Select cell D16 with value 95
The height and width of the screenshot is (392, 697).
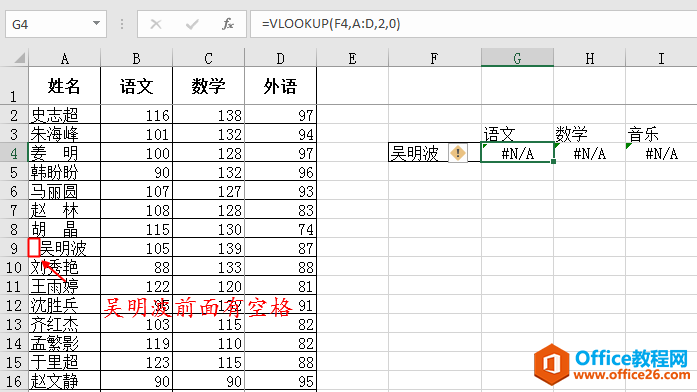[x=280, y=381]
